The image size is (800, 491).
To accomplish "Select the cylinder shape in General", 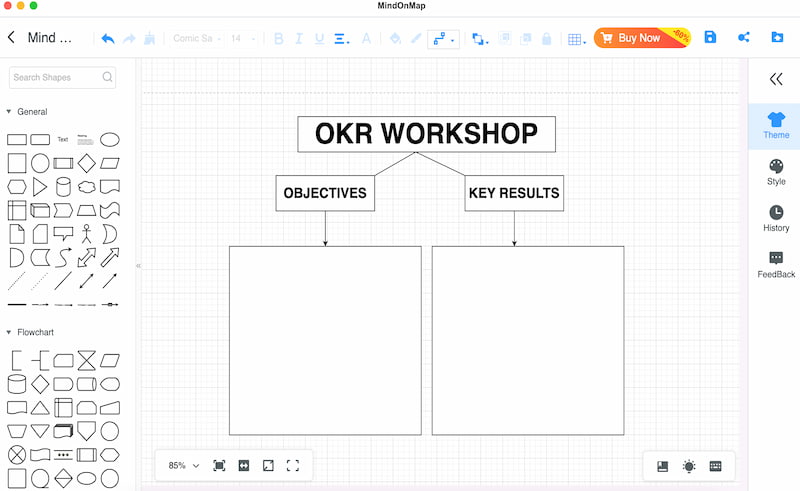I will [63, 187].
